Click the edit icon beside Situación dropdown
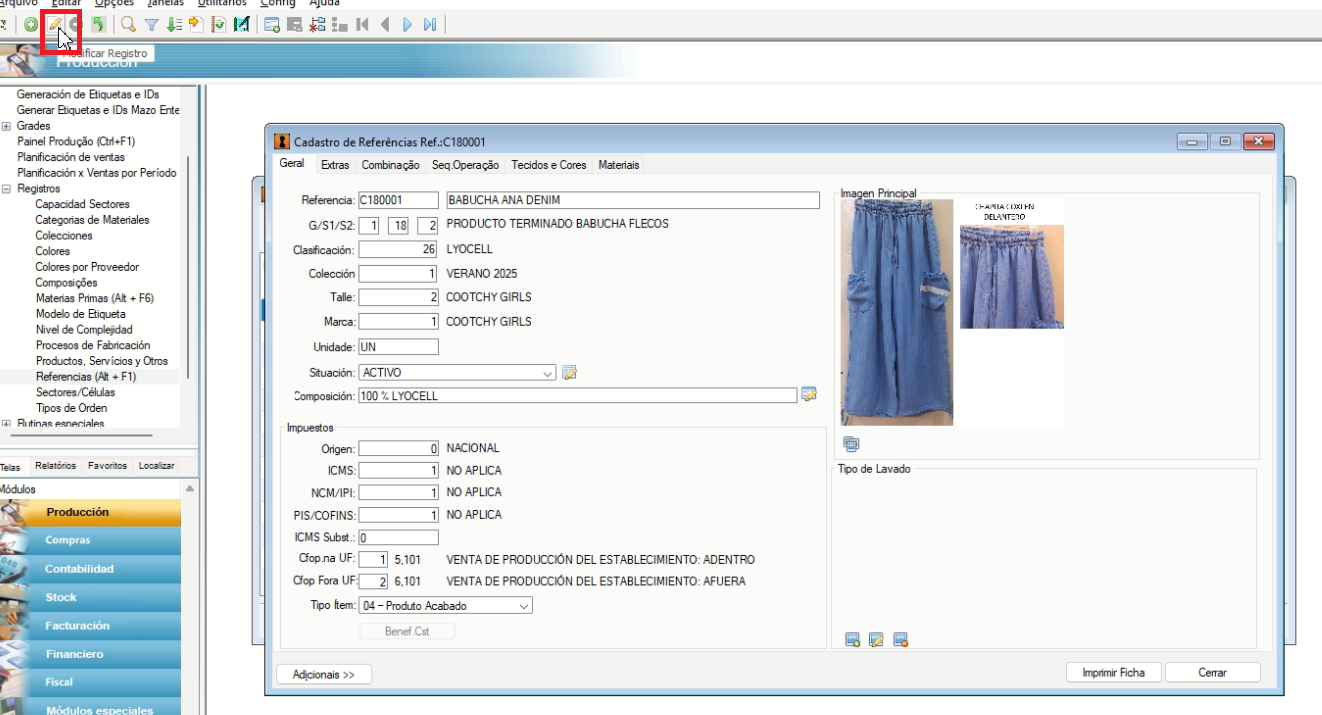Screen dimensions: 1322x715 click(570, 373)
